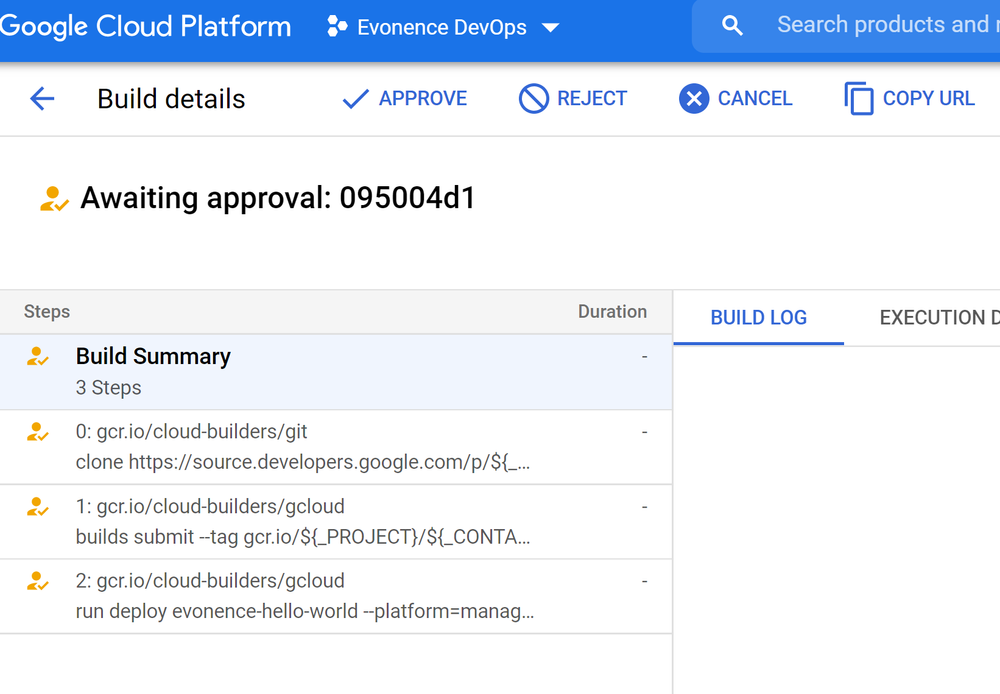
Task: Reject the awaiting build
Action: (x=573, y=98)
